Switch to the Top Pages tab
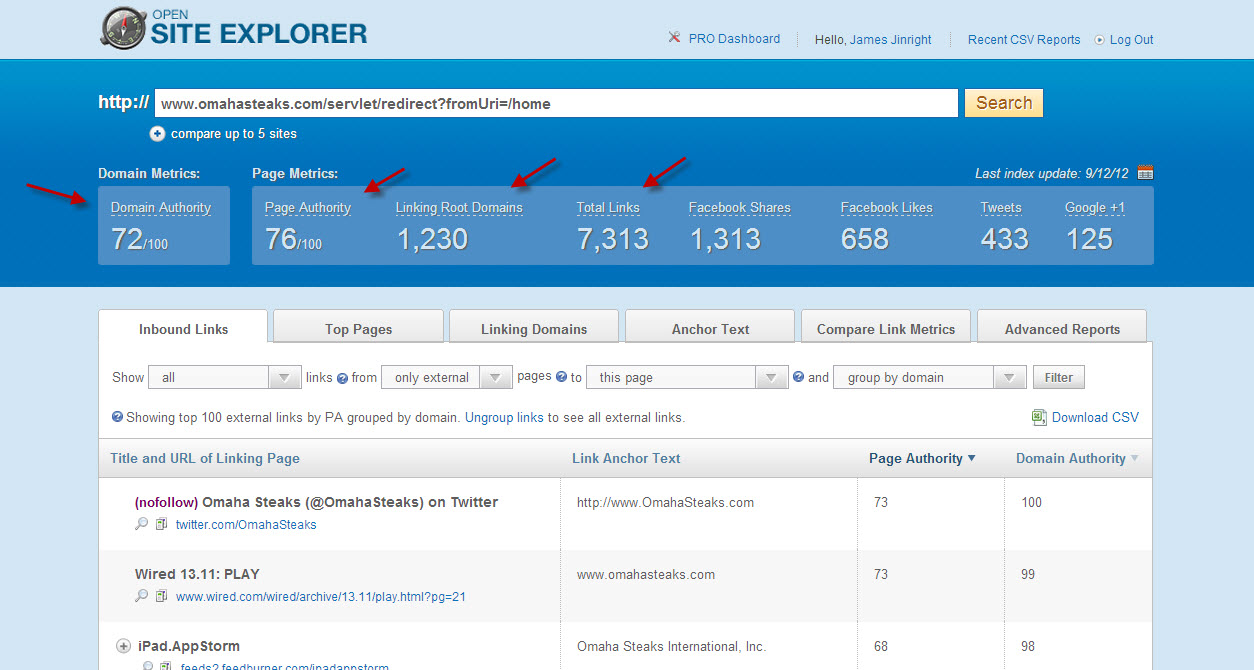1254x670 pixels. click(x=358, y=328)
